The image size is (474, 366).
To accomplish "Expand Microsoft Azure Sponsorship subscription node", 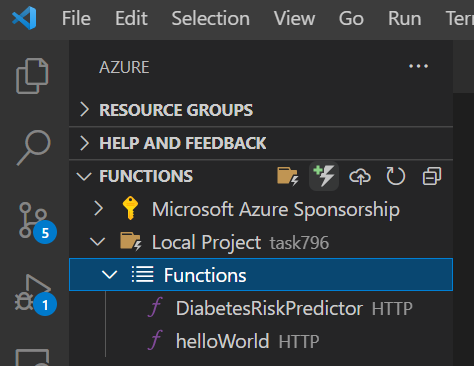I will coord(98,208).
